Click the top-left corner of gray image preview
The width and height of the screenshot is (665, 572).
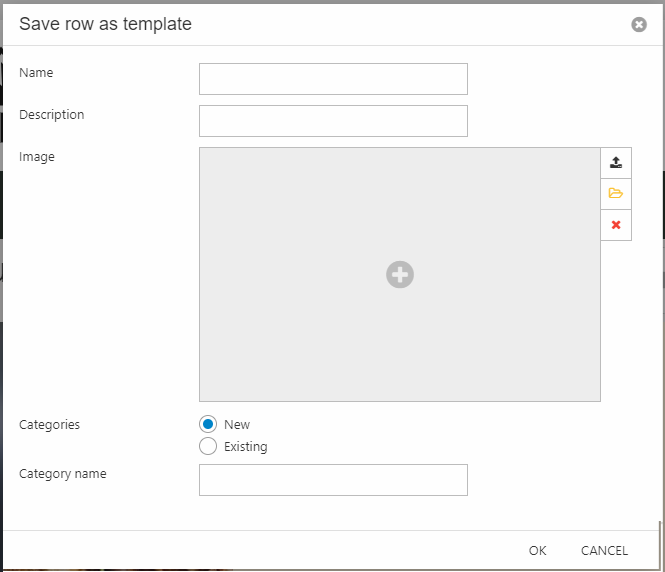(204, 153)
